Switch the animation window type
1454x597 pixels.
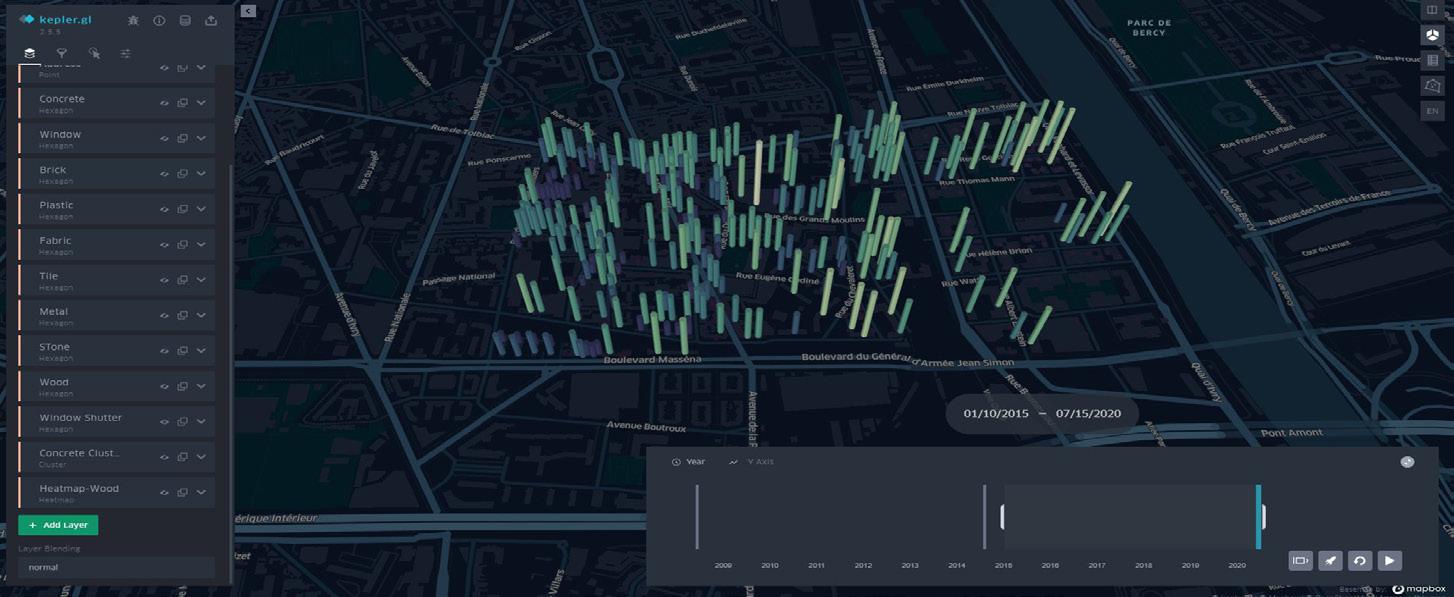coord(1300,561)
